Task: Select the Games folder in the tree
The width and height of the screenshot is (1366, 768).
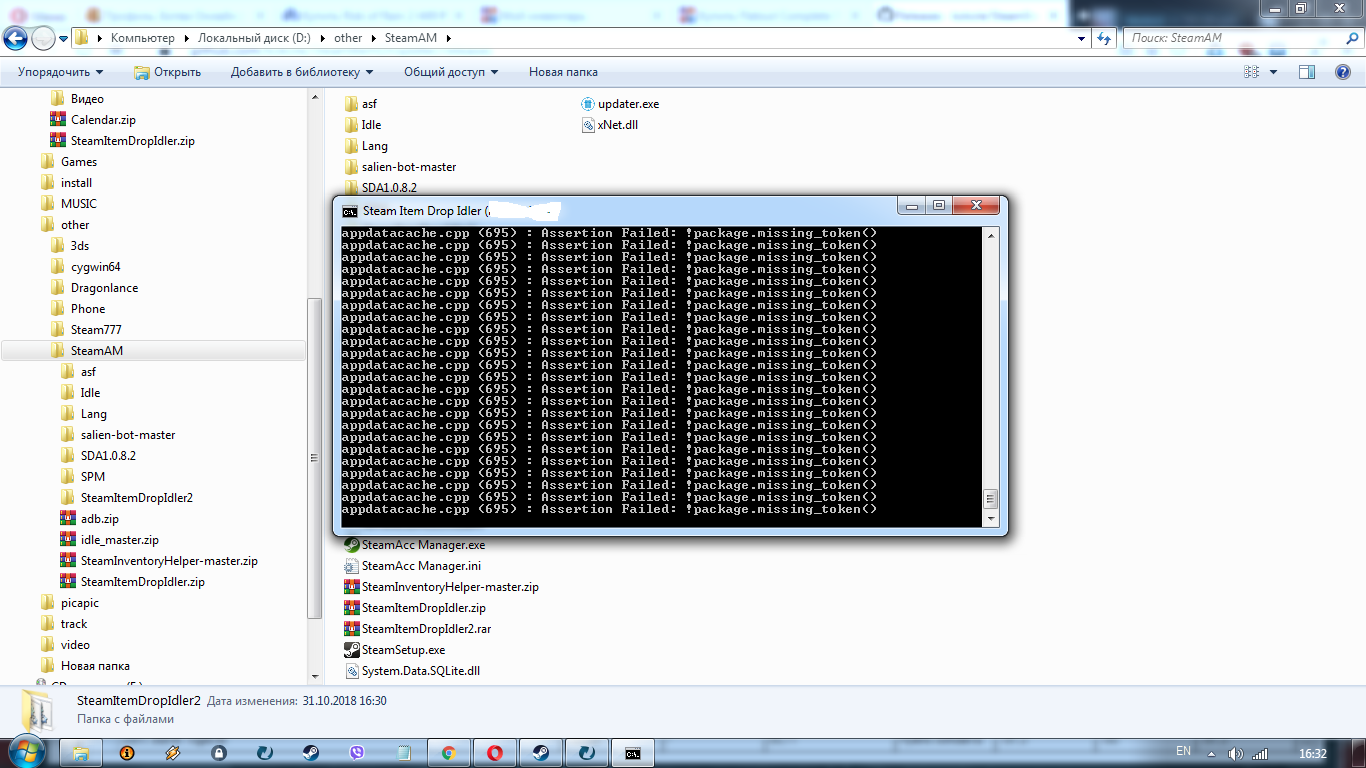Action: pyautogui.click(x=68, y=162)
